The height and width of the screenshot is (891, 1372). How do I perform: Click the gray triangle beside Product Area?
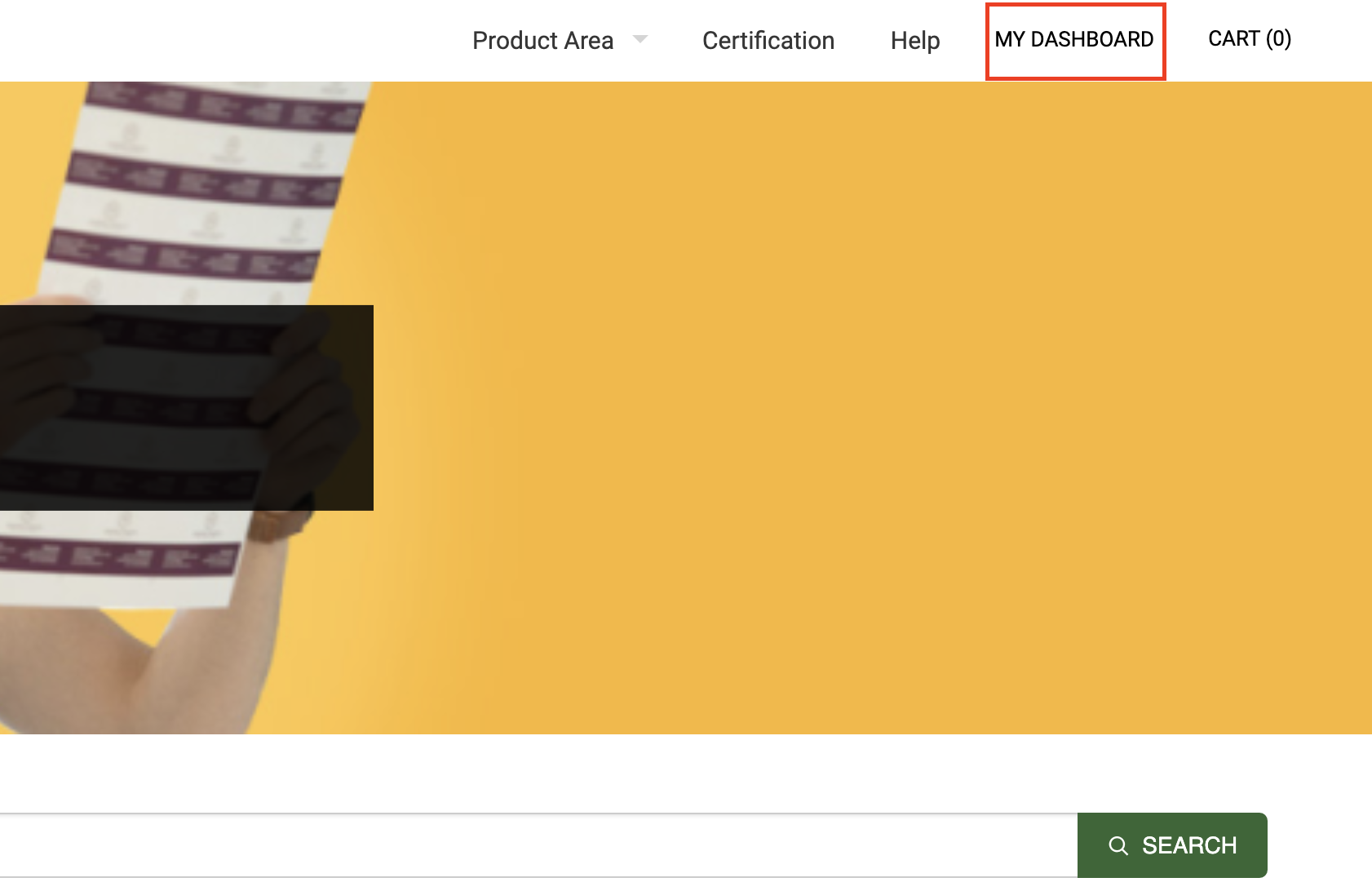click(x=640, y=39)
